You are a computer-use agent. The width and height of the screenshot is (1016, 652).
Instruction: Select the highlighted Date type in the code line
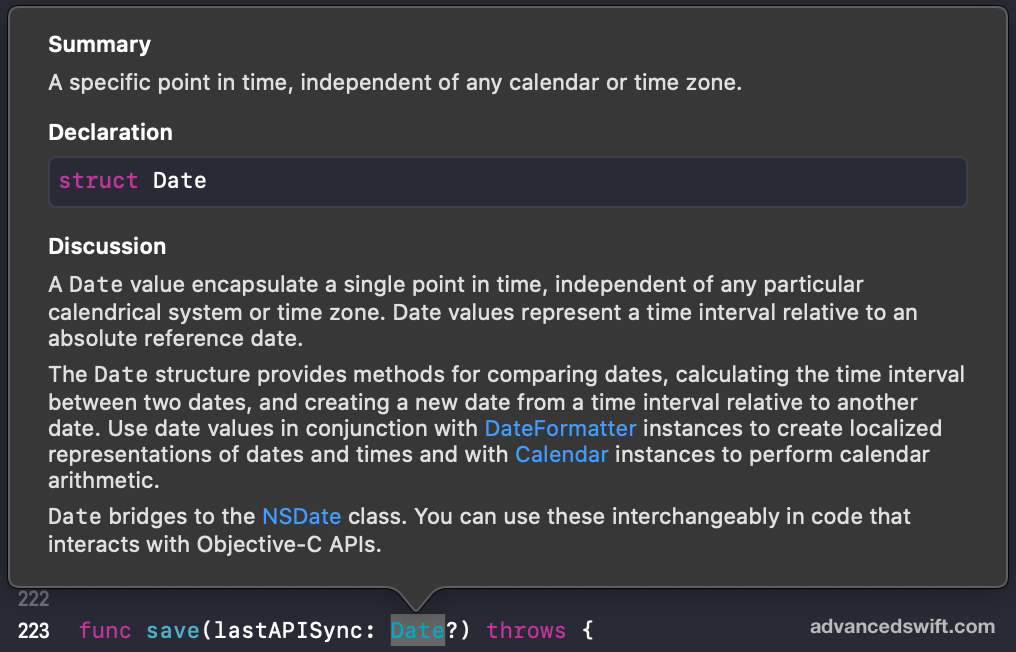point(417,630)
